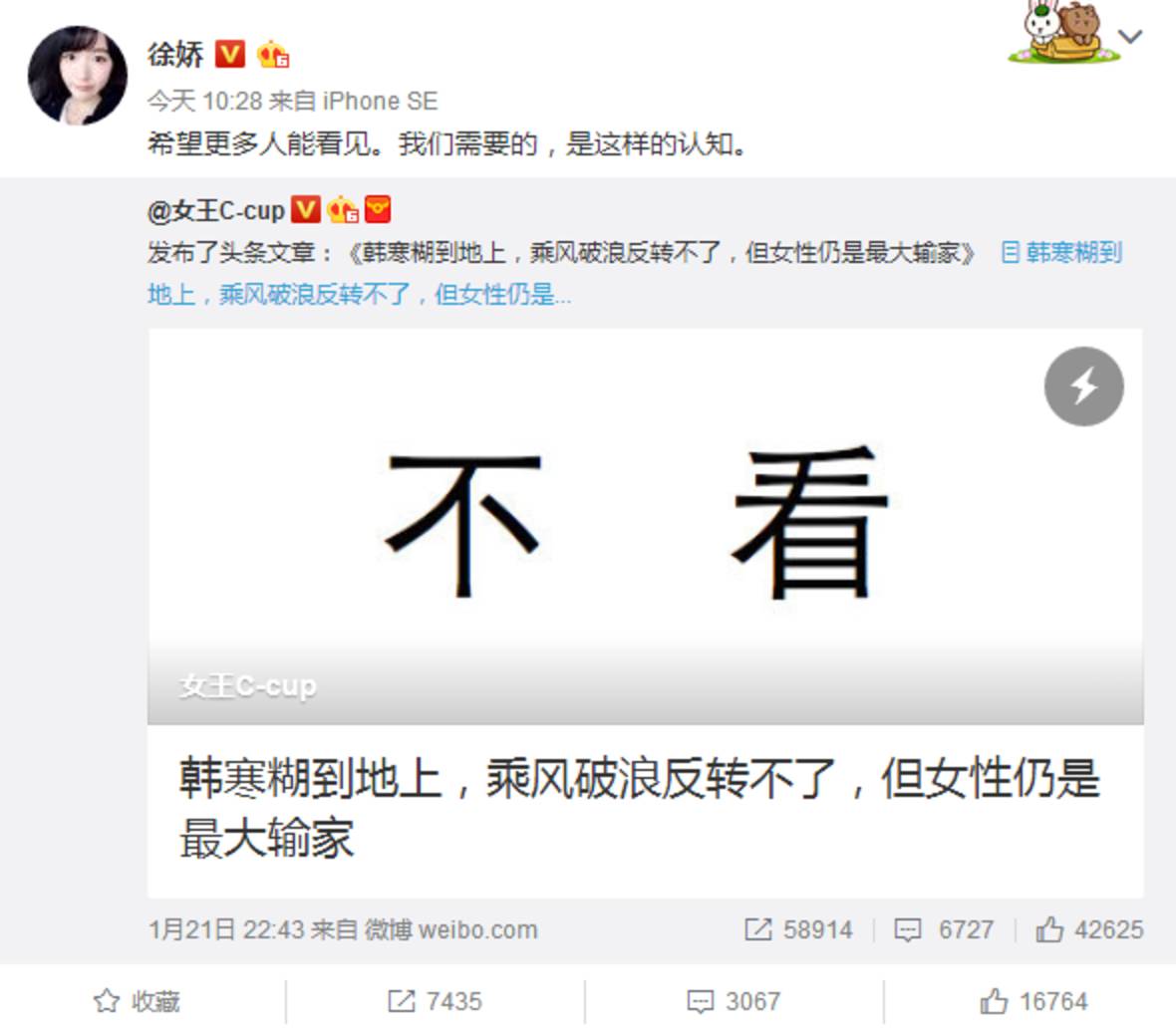Click the lightning bolt icon on article cover
The image size is (1176, 1030).
pyautogui.click(x=1083, y=386)
